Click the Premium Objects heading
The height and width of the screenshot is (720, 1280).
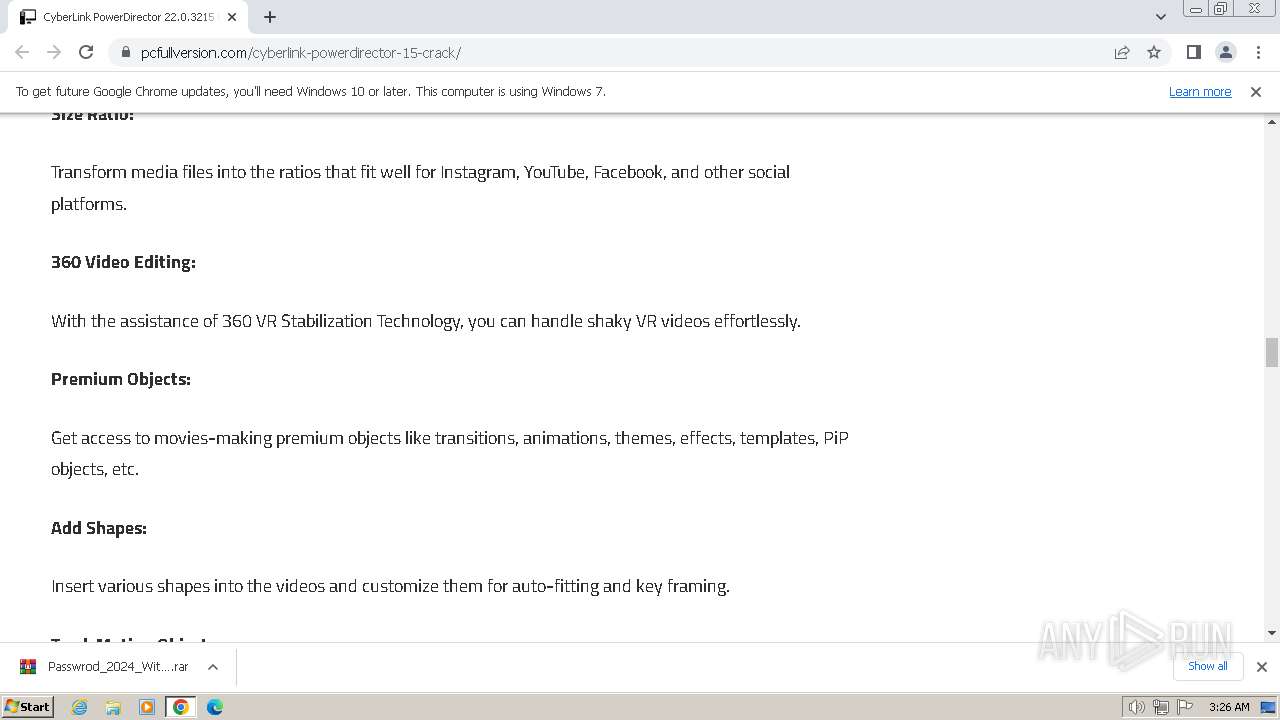coord(121,379)
